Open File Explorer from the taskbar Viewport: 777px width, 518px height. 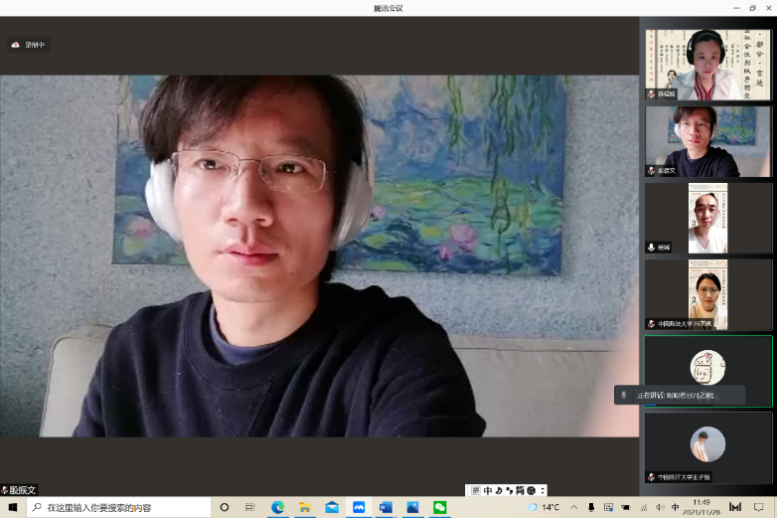[305, 508]
